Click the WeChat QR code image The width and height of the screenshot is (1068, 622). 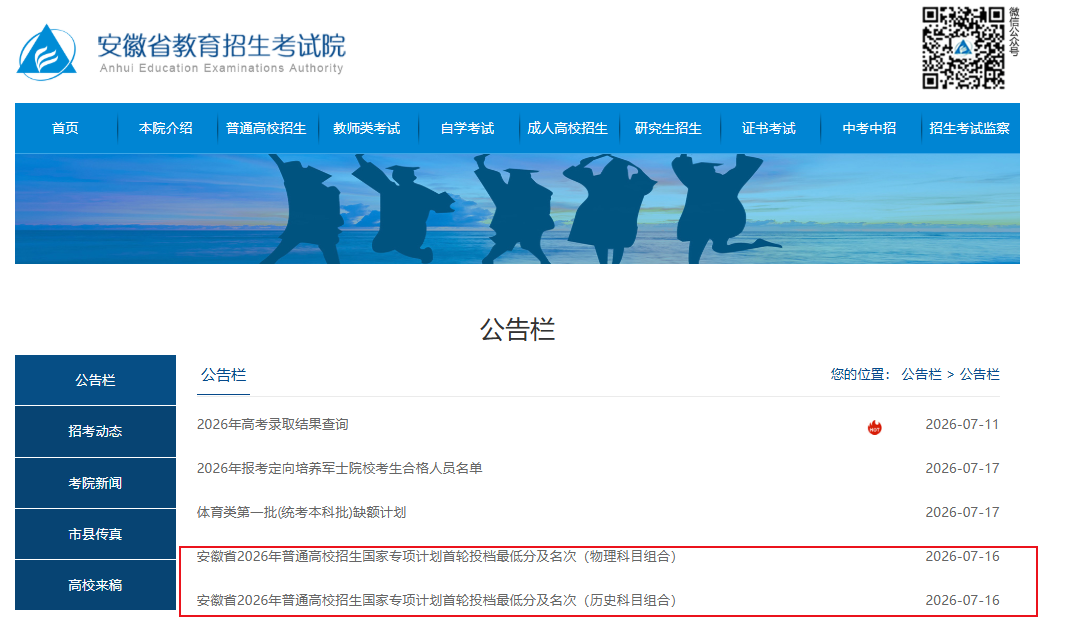(x=963, y=48)
